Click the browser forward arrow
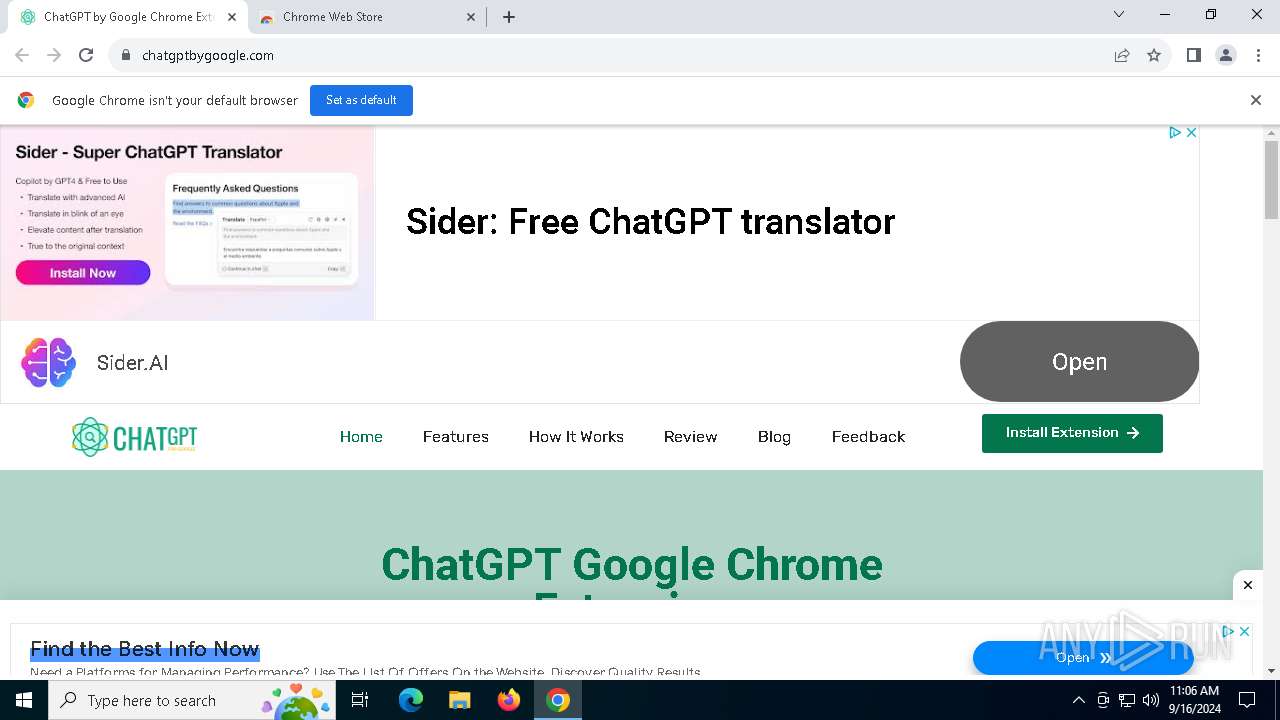The image size is (1280, 720). pyautogui.click(x=54, y=55)
